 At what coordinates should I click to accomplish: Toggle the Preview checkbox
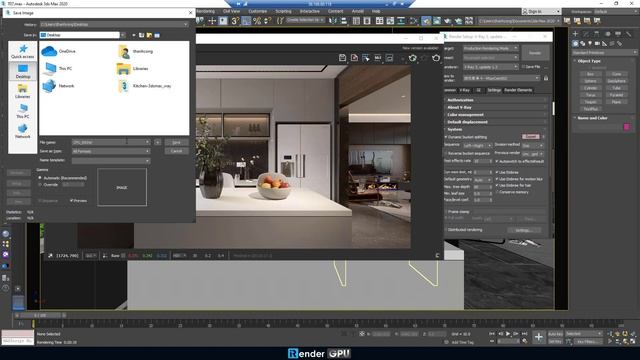point(78,201)
